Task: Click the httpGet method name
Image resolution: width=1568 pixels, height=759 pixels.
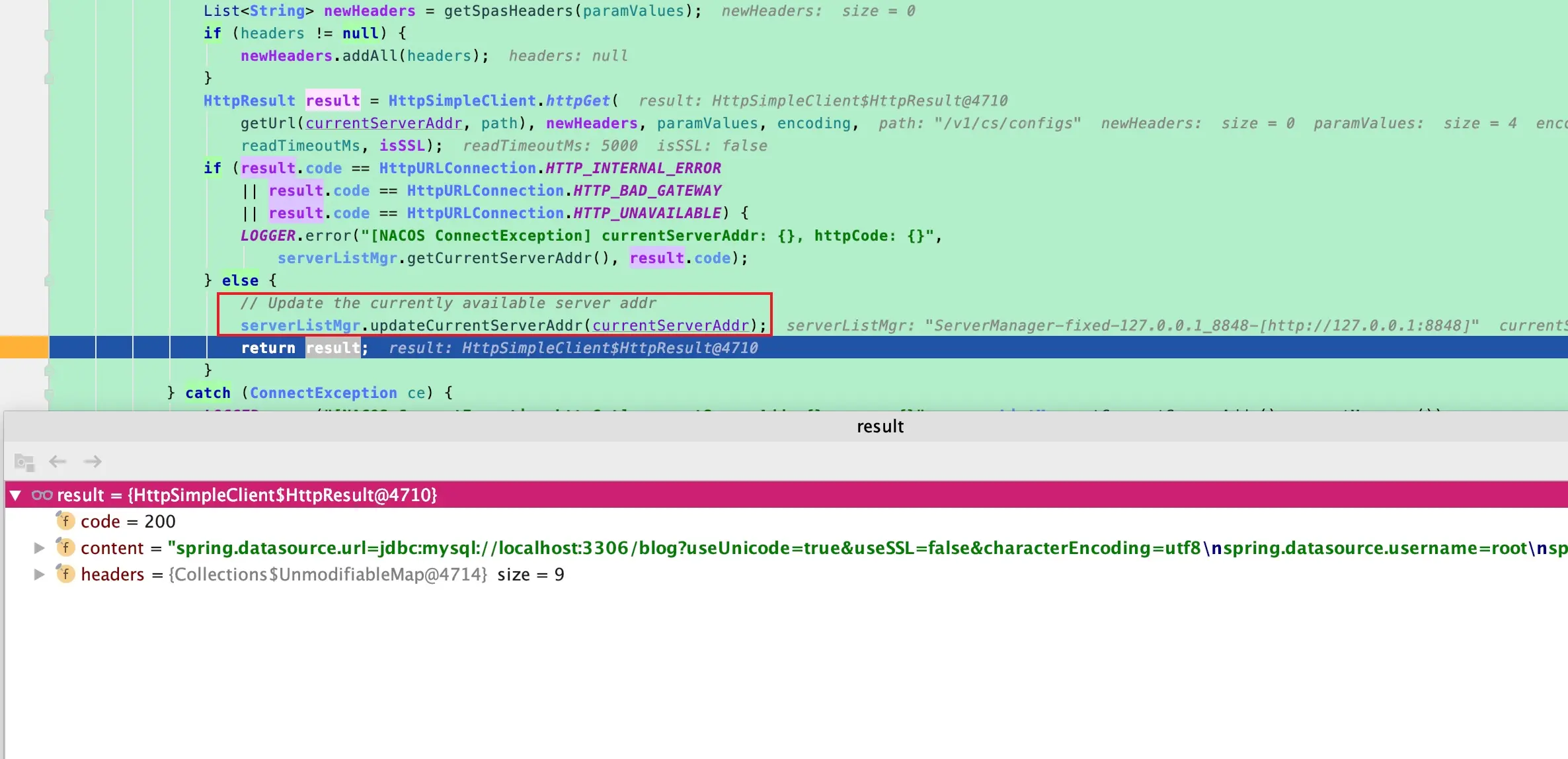Action: pos(577,101)
